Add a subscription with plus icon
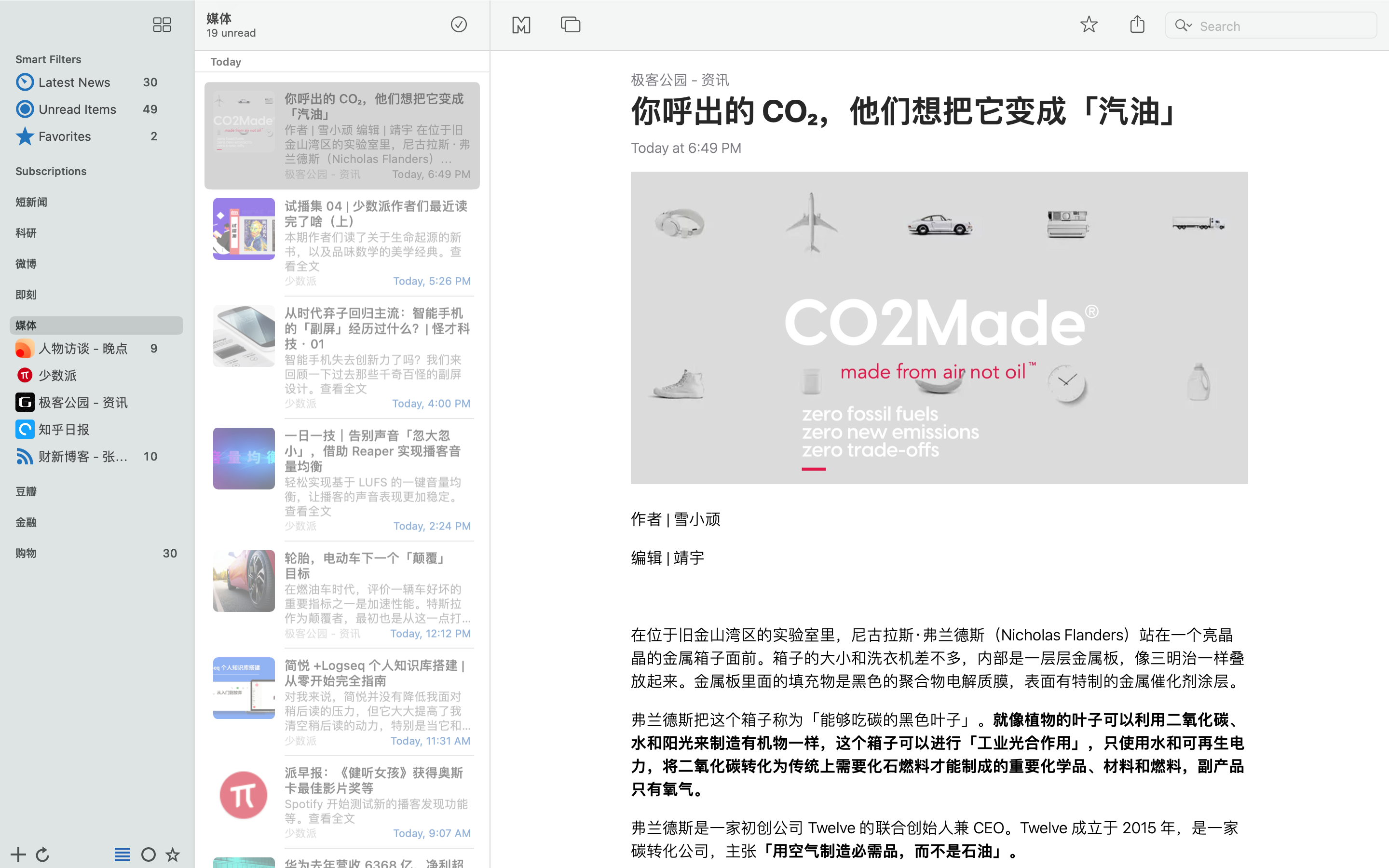1389x868 pixels. [x=18, y=854]
